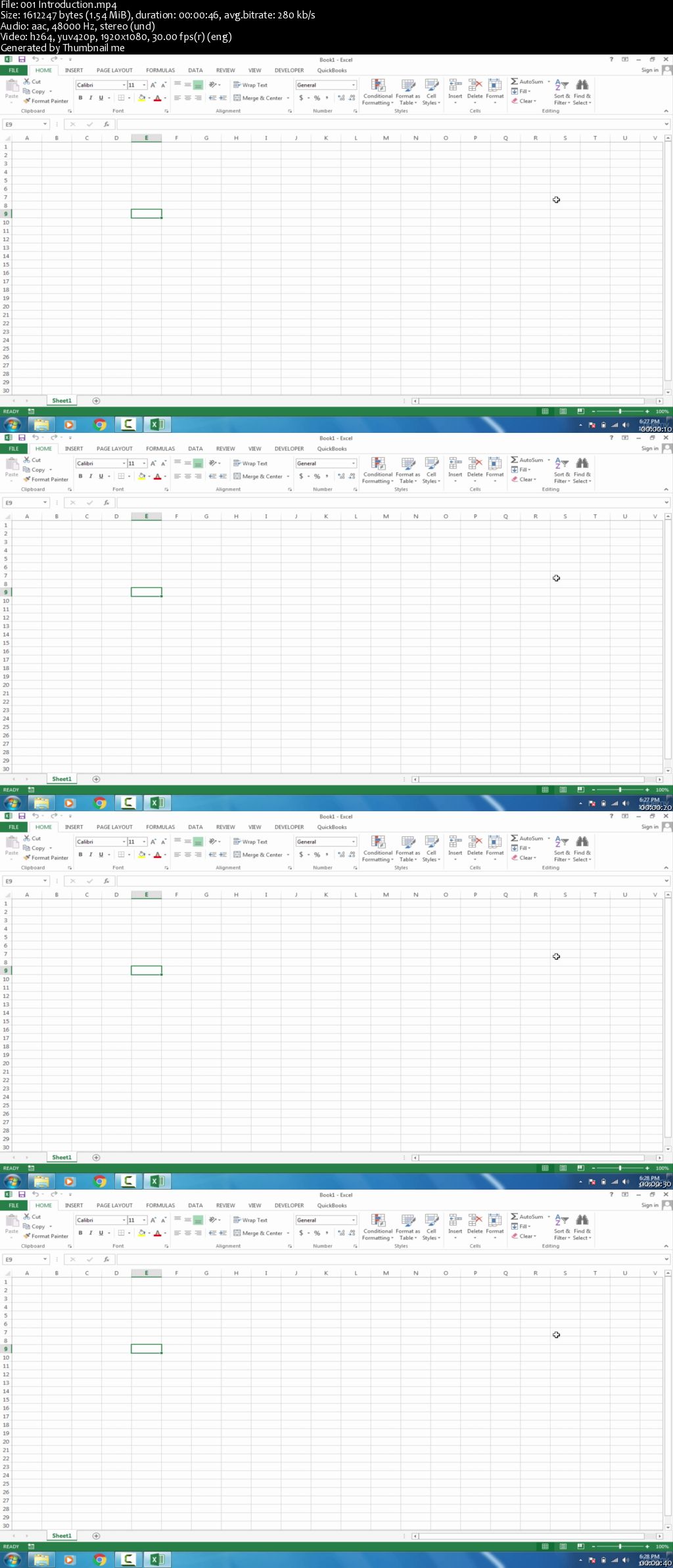
Task: Click Wrap Text in the 00:00:30 frame
Action: pyautogui.click(x=250, y=841)
